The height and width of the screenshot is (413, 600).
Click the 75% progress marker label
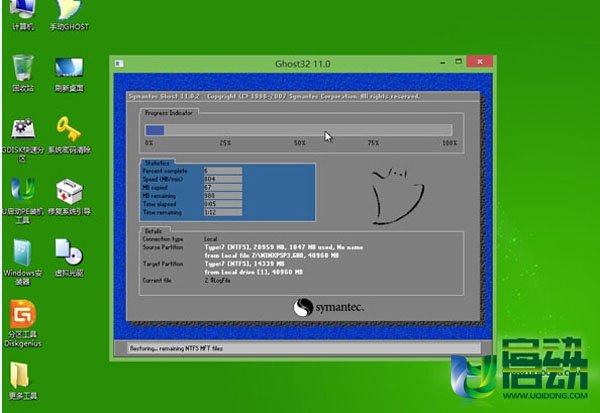coord(373,143)
